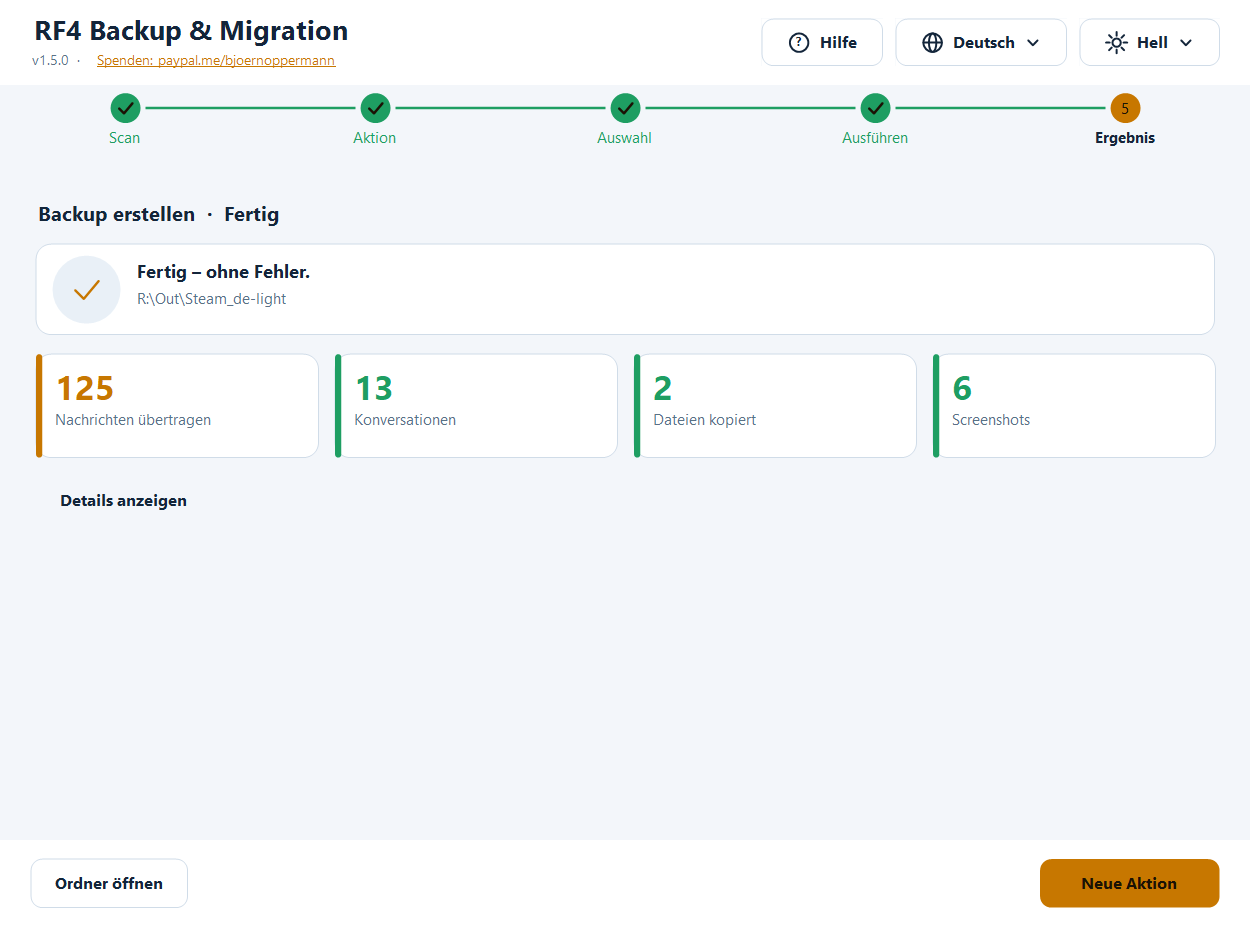Screen dimensions: 1250x925
Task: Click the 2 Dateien kopiert card
Action: point(775,406)
